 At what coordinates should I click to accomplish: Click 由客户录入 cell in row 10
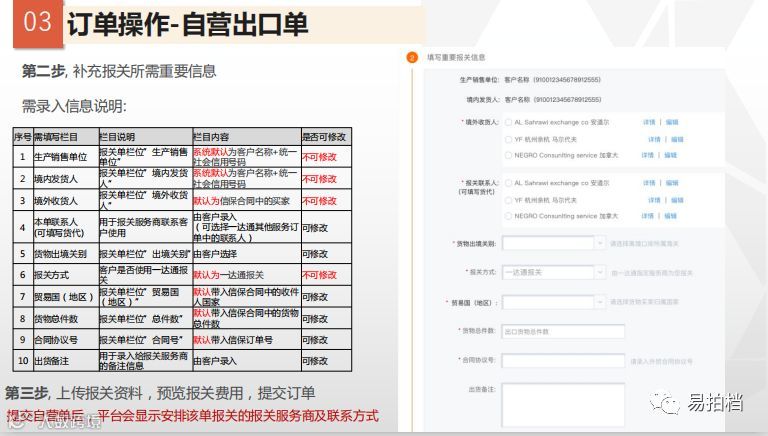pos(246,361)
